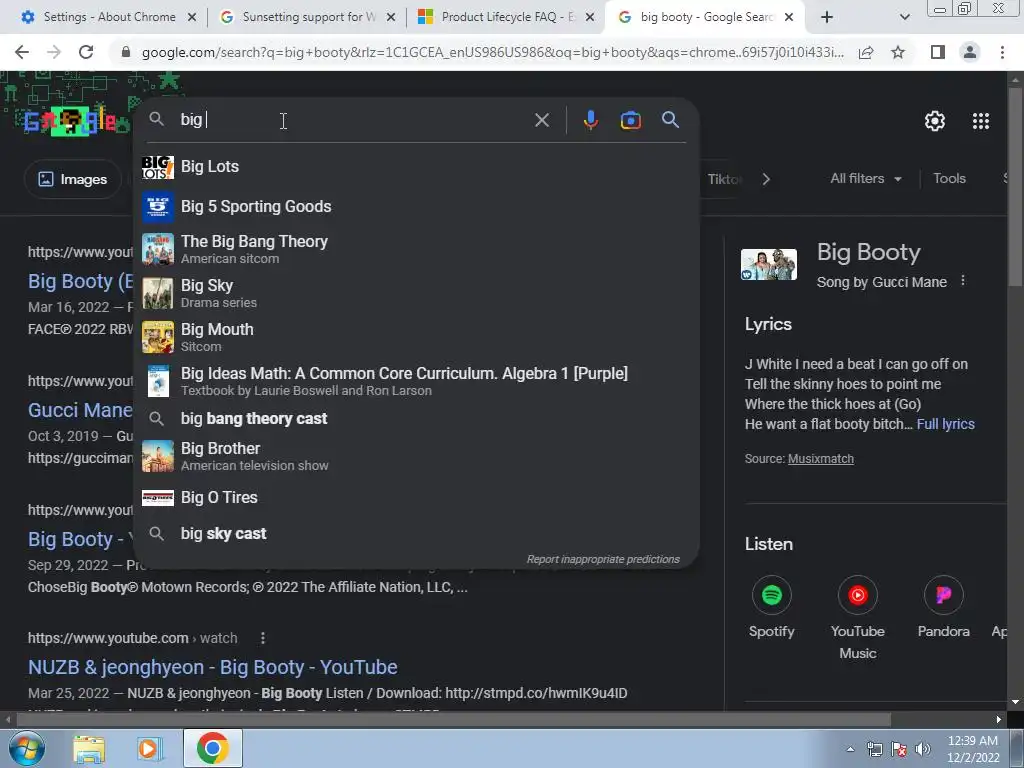Close the Product Lifecycle FAQ tab
This screenshot has height=768, width=1024.
point(590,18)
